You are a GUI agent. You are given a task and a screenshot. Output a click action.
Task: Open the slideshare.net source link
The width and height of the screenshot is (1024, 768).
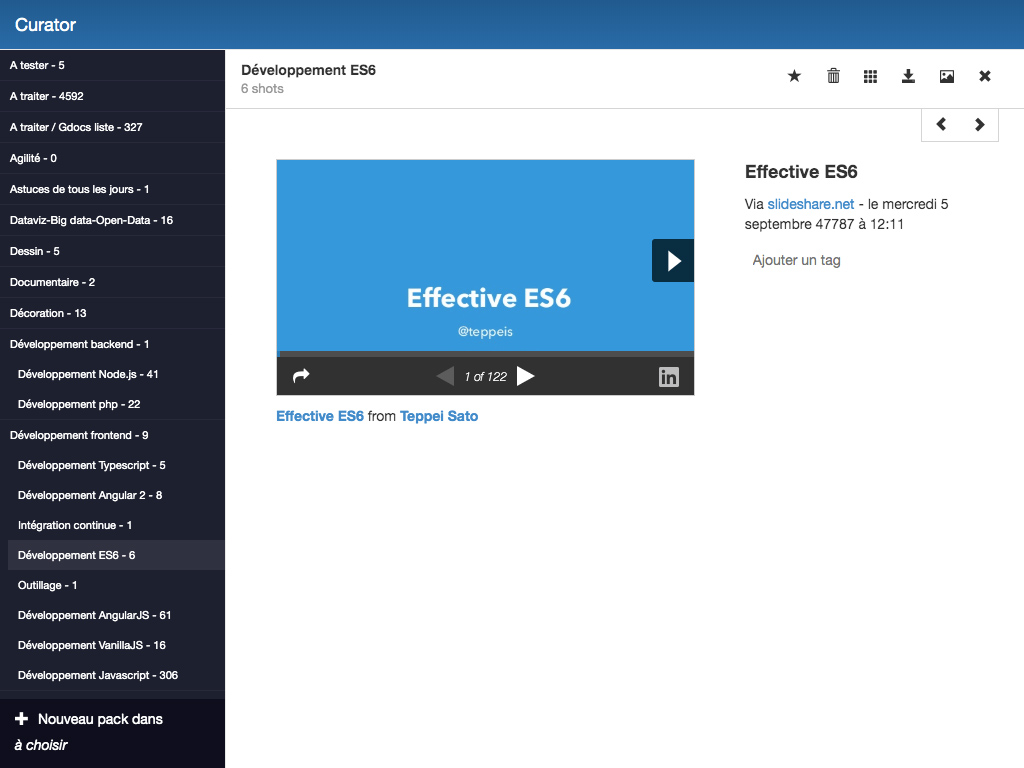pyautogui.click(x=811, y=204)
